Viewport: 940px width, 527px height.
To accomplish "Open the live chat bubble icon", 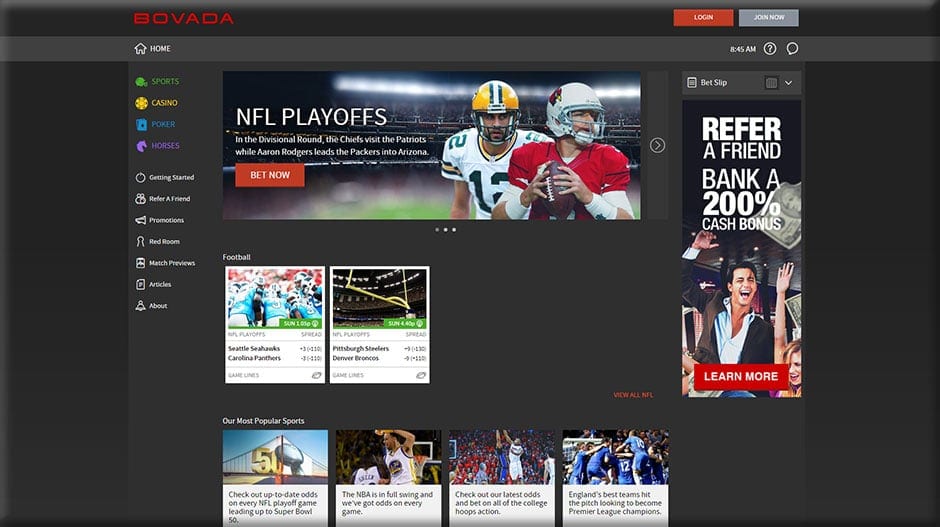I will (x=792, y=49).
